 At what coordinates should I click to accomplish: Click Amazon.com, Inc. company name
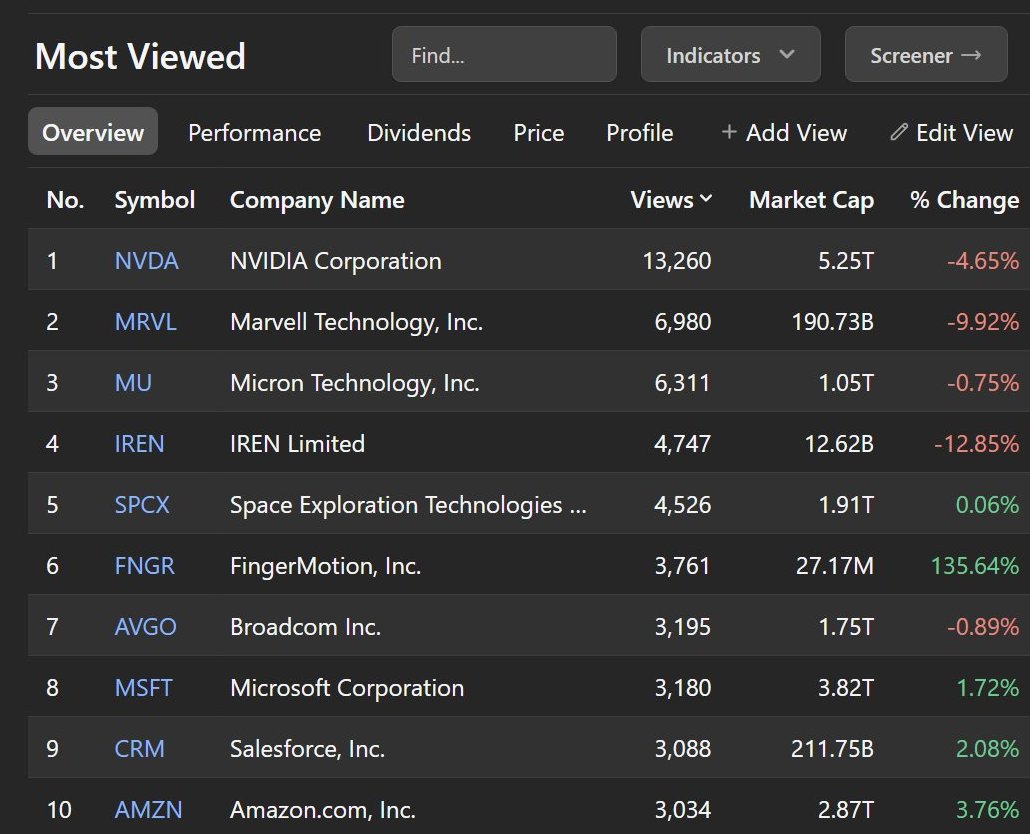[323, 810]
